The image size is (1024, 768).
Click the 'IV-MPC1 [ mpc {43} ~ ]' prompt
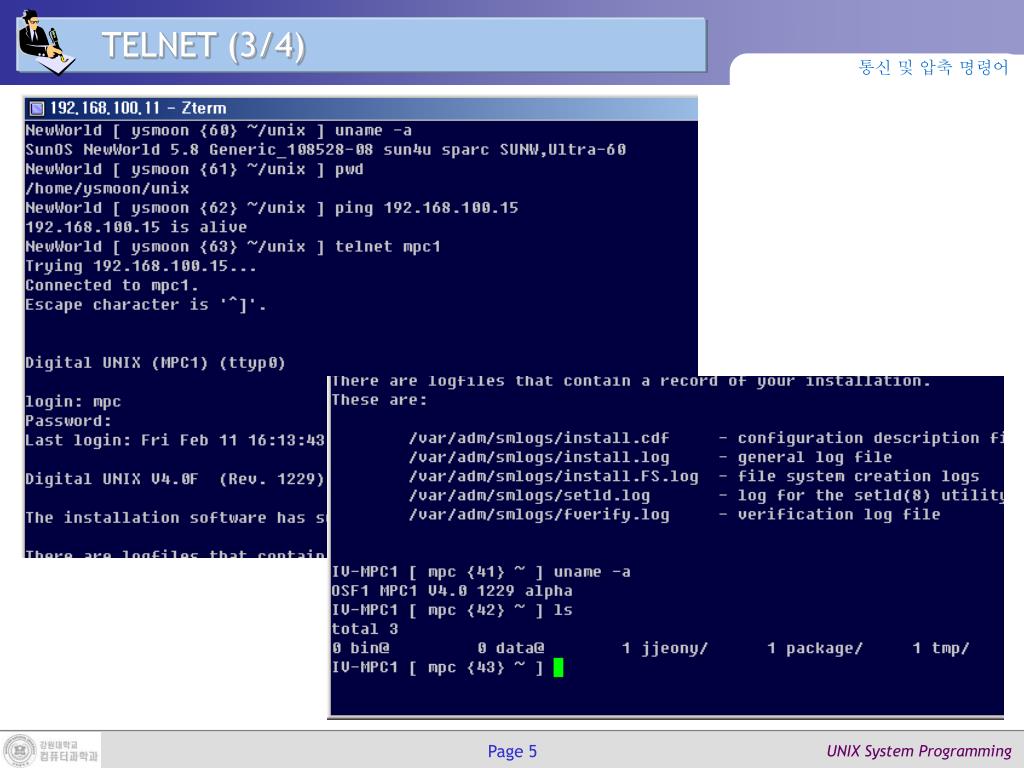438,668
